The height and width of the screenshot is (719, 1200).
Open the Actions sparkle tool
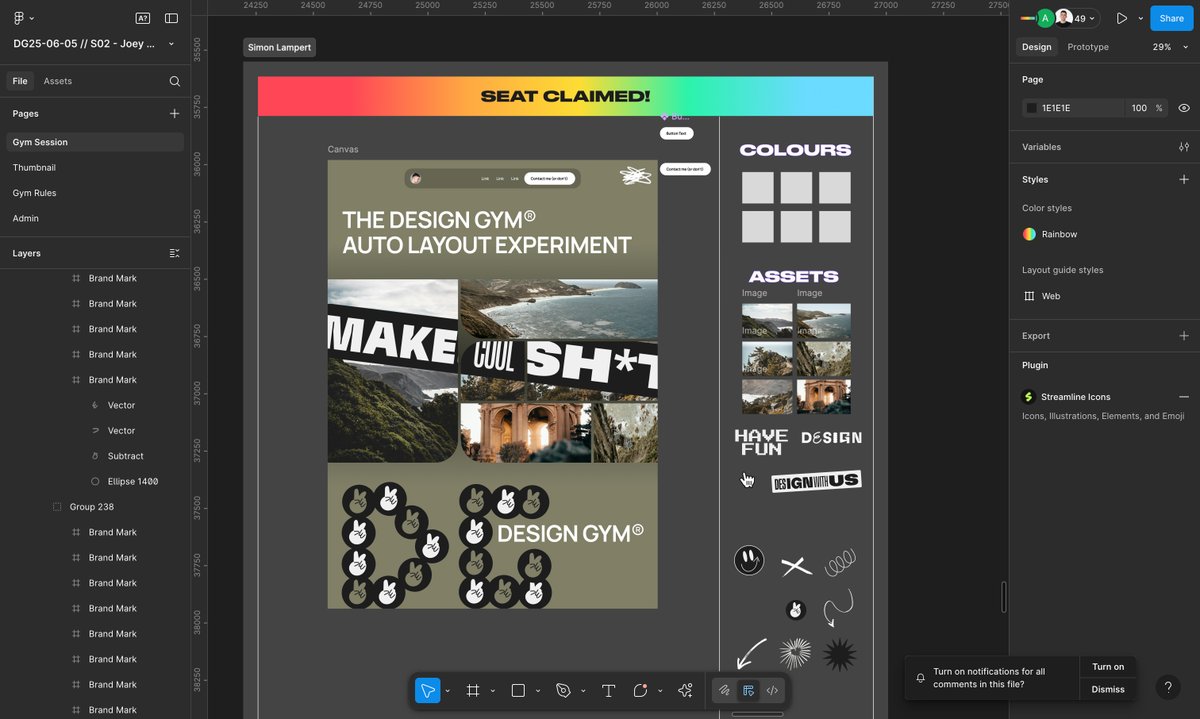point(685,690)
